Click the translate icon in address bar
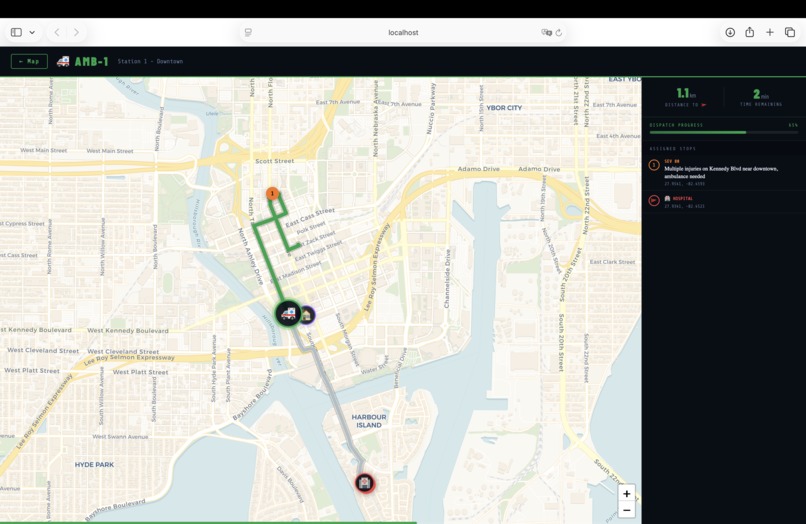Image resolution: width=806 pixels, height=524 pixels. pos(546,32)
